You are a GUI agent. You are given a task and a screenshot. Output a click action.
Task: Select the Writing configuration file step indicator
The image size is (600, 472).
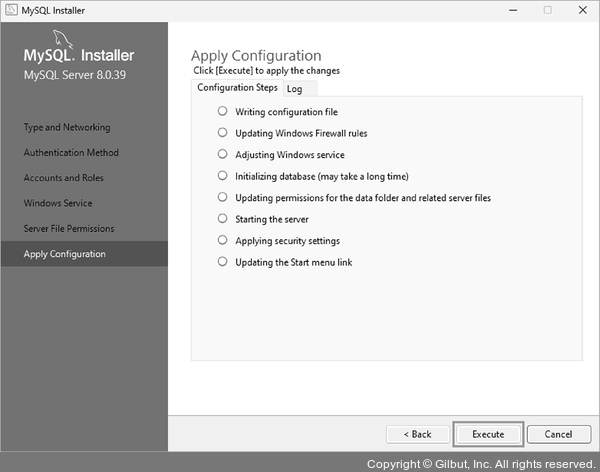[222, 111]
